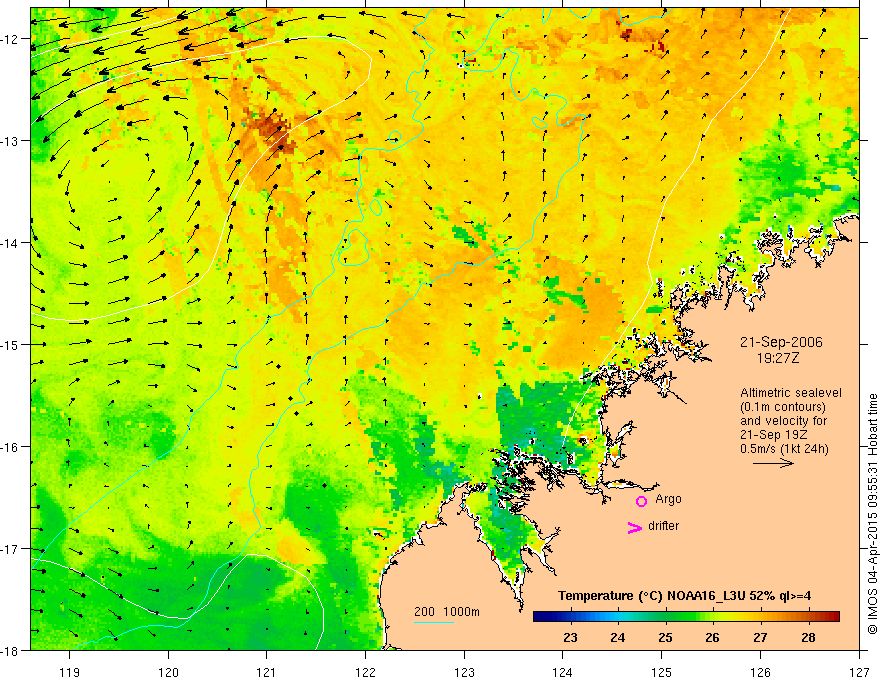Click colorbar tick label 23
The image size is (880, 680).
[x=570, y=638]
